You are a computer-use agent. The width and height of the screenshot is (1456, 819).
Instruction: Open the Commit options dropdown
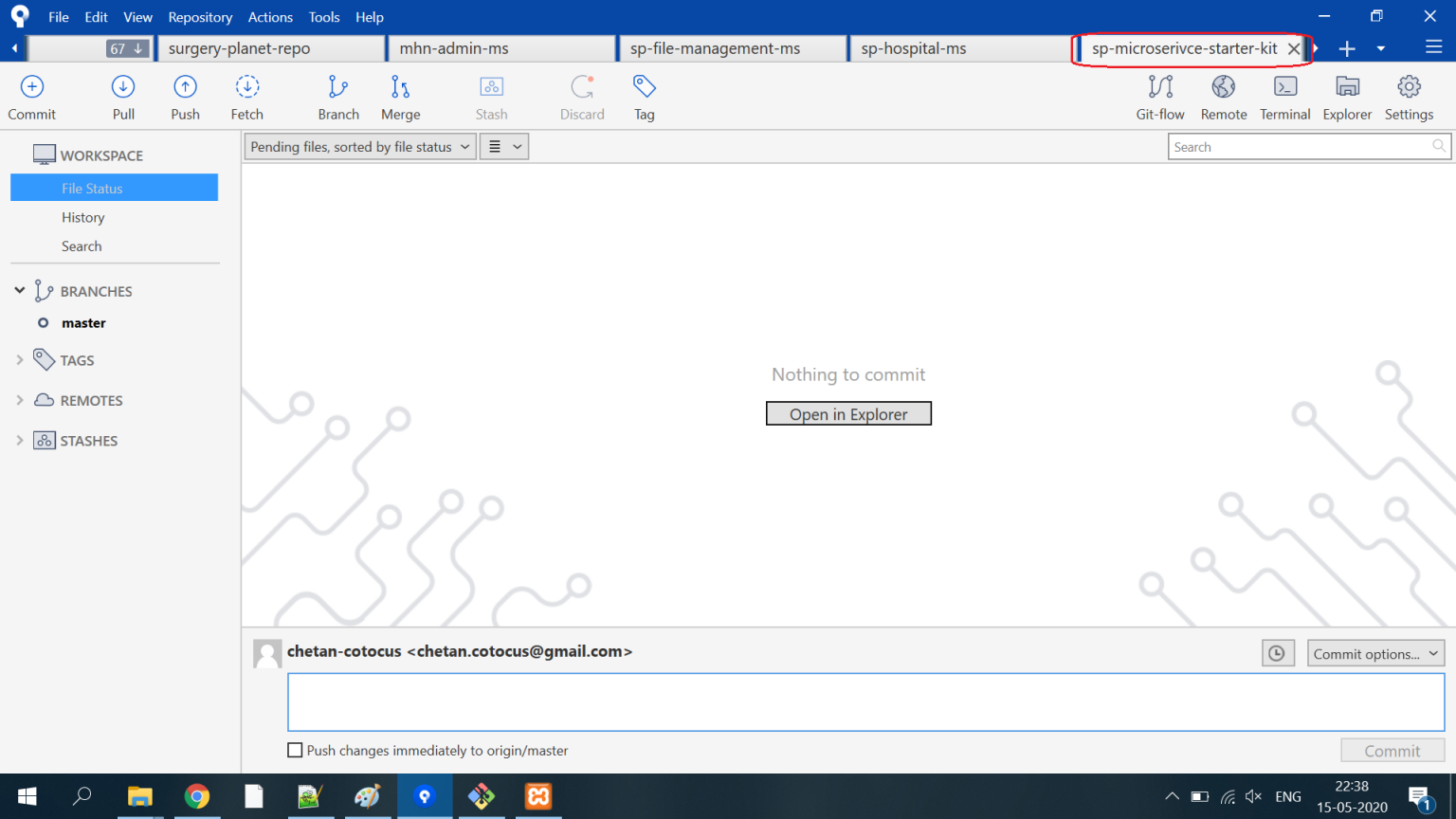1375,653
